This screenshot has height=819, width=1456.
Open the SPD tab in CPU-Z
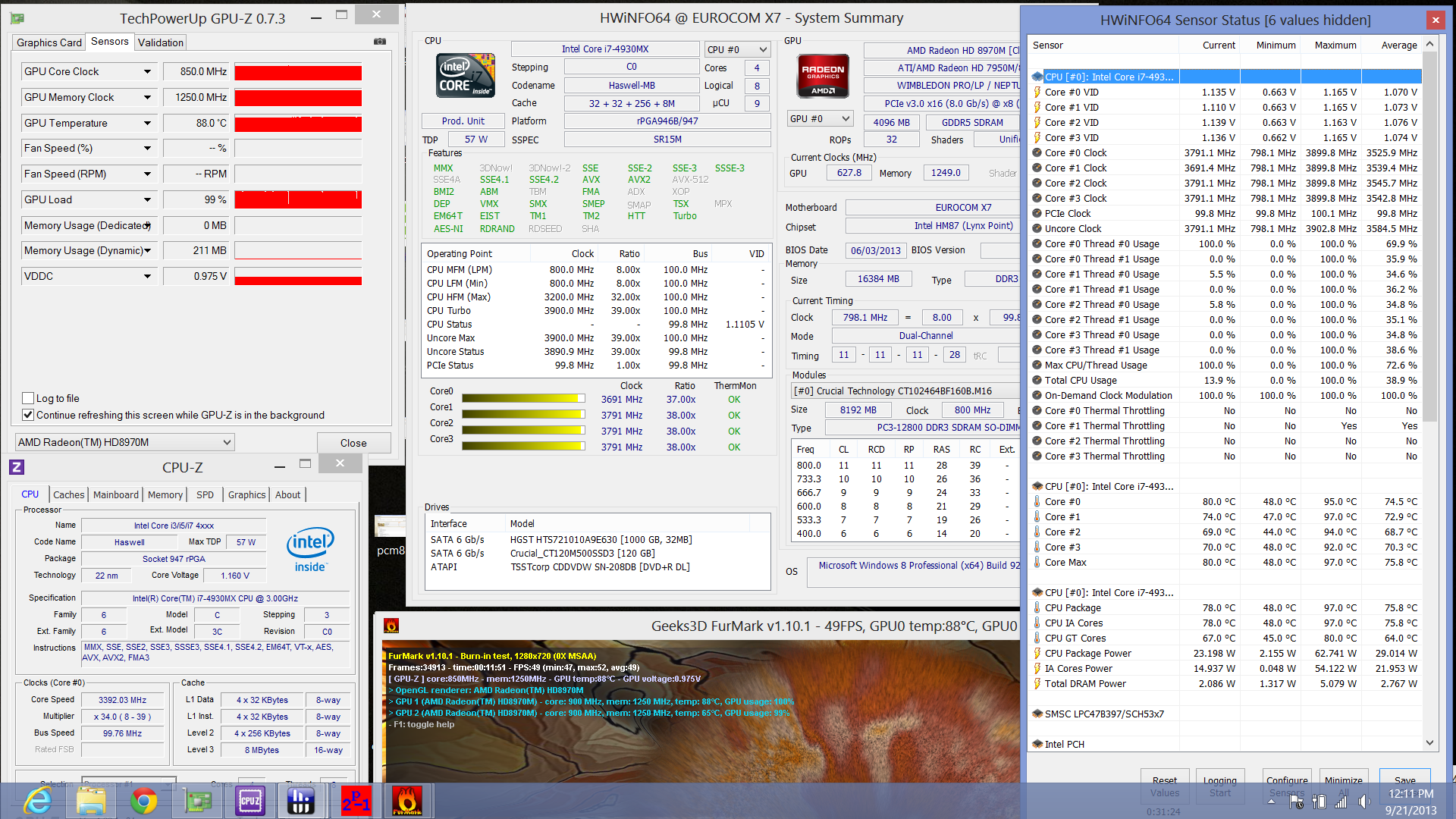pyautogui.click(x=205, y=494)
